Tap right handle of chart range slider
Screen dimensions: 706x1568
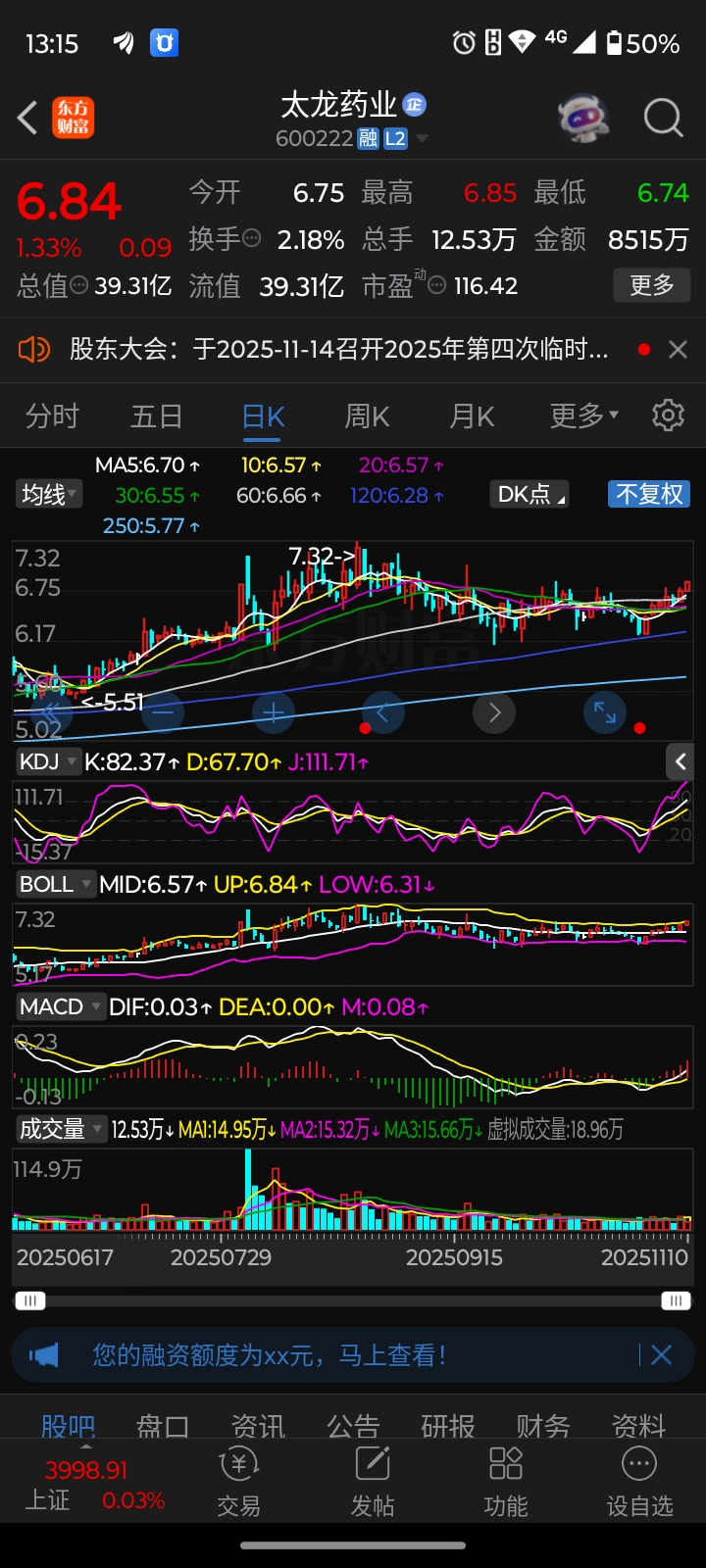[676, 1301]
